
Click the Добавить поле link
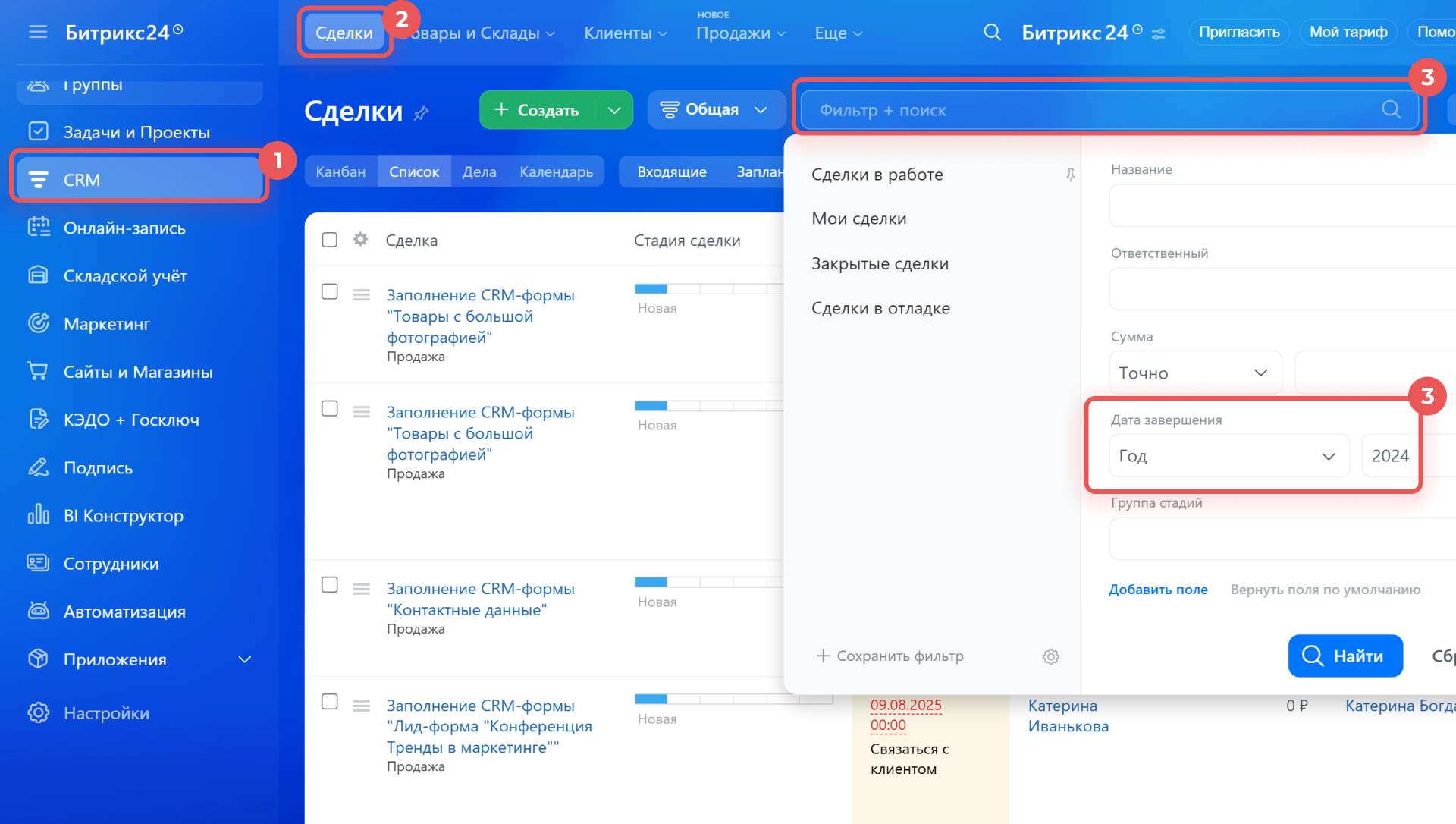[1158, 590]
